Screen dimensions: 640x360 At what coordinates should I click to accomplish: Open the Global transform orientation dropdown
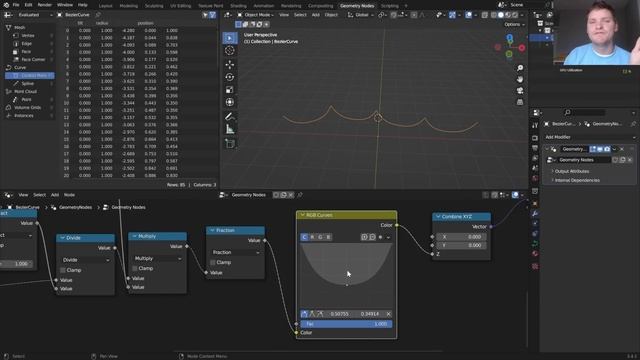361,15
